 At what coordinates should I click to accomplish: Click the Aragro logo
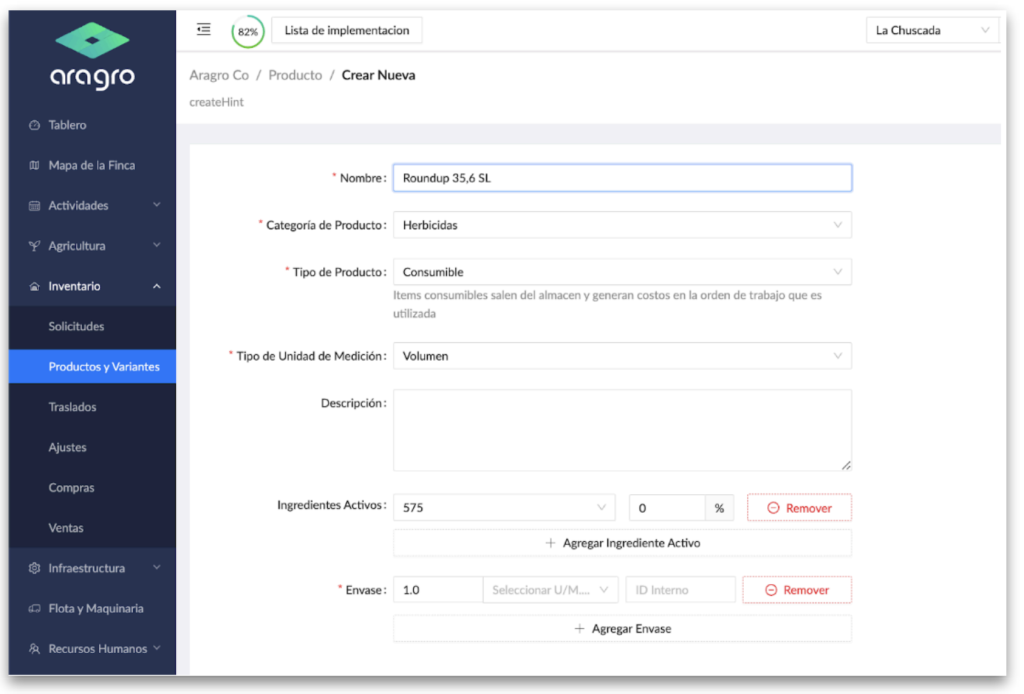[x=92, y=56]
